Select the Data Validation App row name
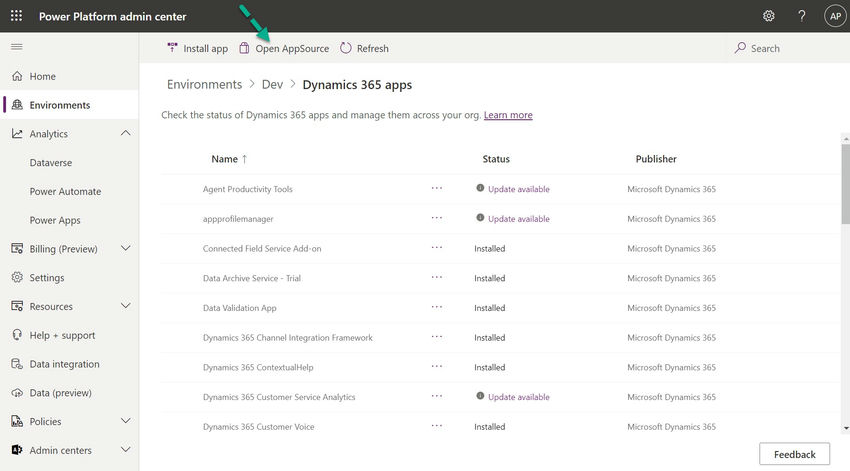The height and width of the screenshot is (471, 850). click(240, 308)
